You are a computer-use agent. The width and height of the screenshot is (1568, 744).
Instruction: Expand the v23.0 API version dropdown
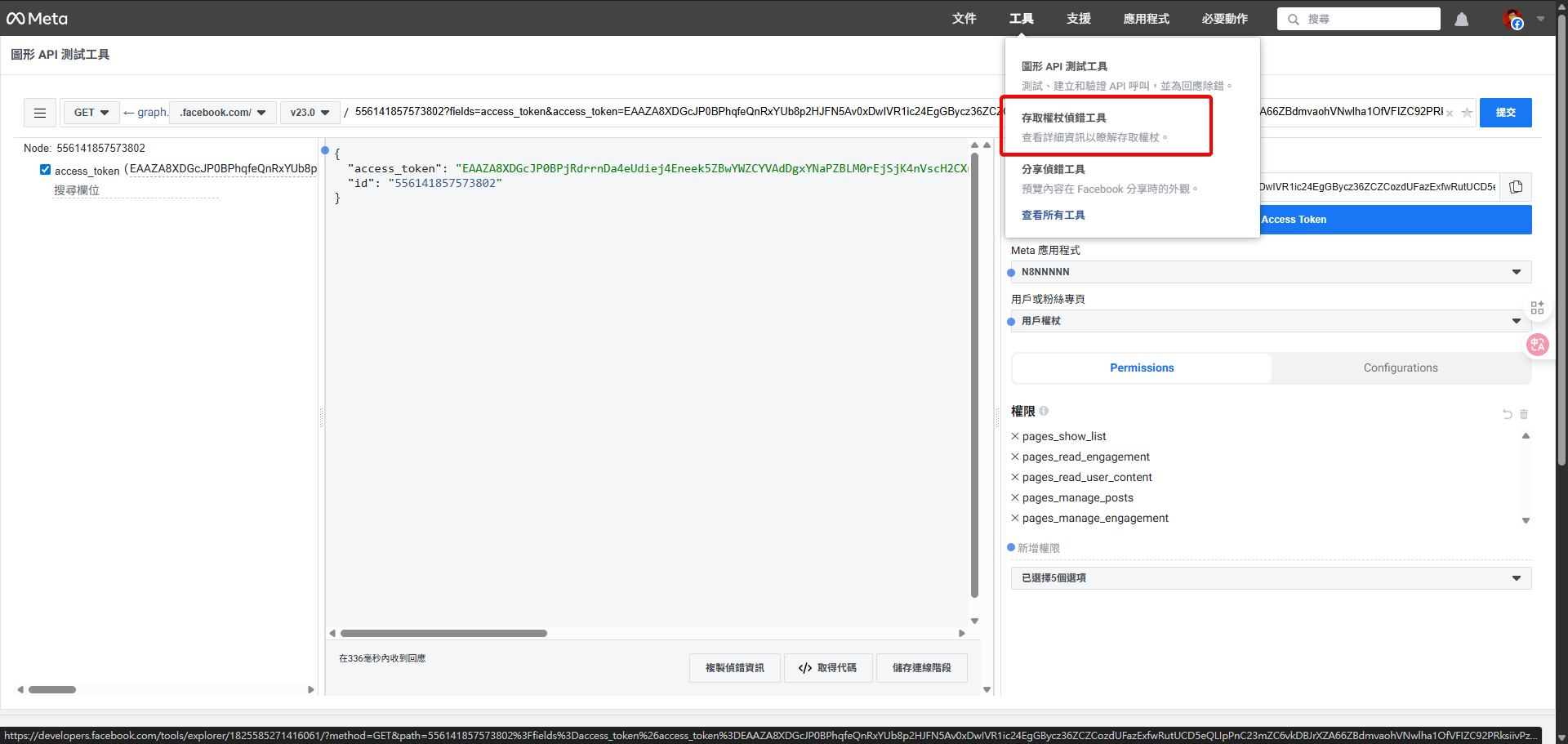[310, 113]
